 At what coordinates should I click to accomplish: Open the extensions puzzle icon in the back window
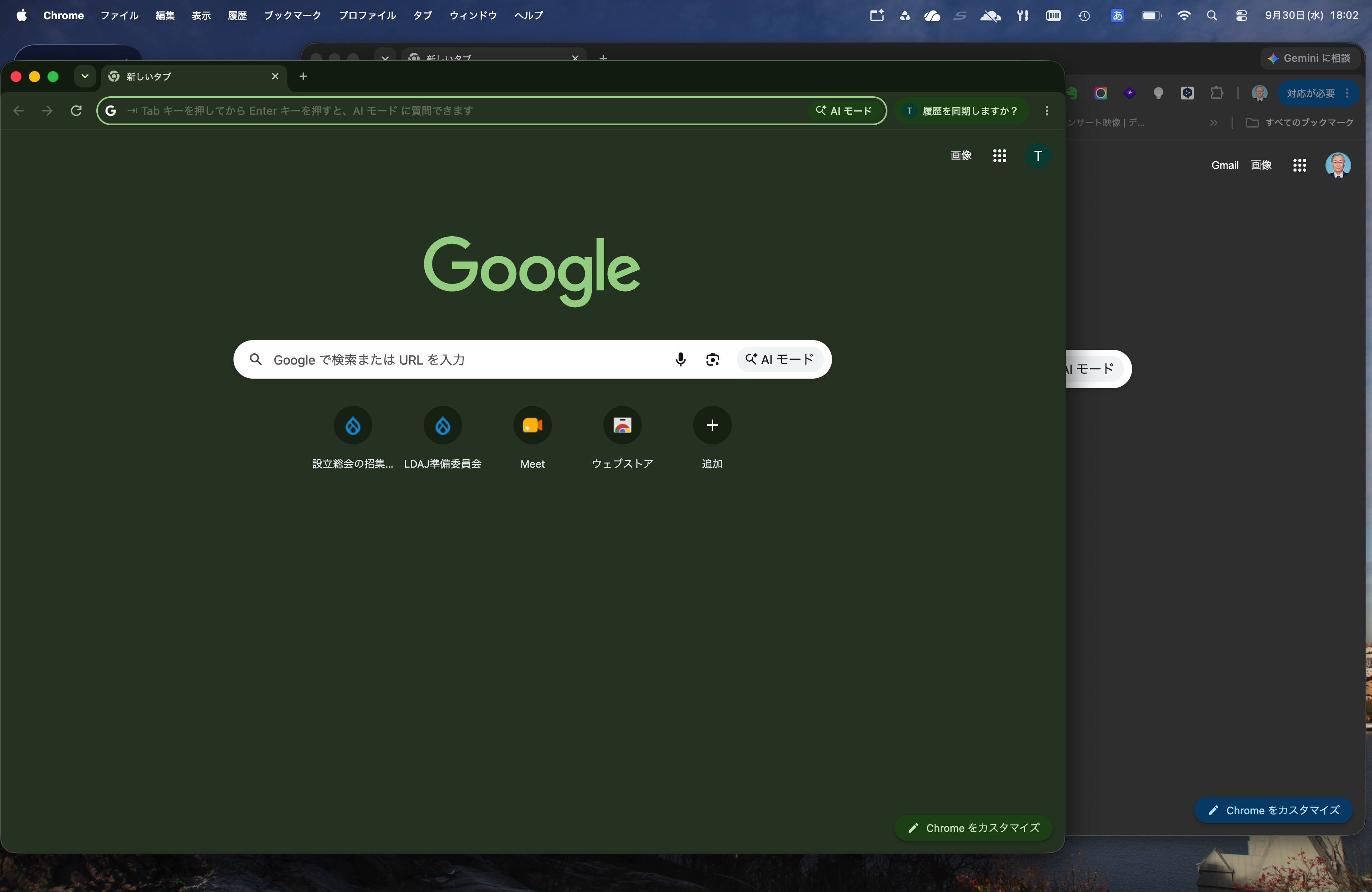click(x=1216, y=93)
